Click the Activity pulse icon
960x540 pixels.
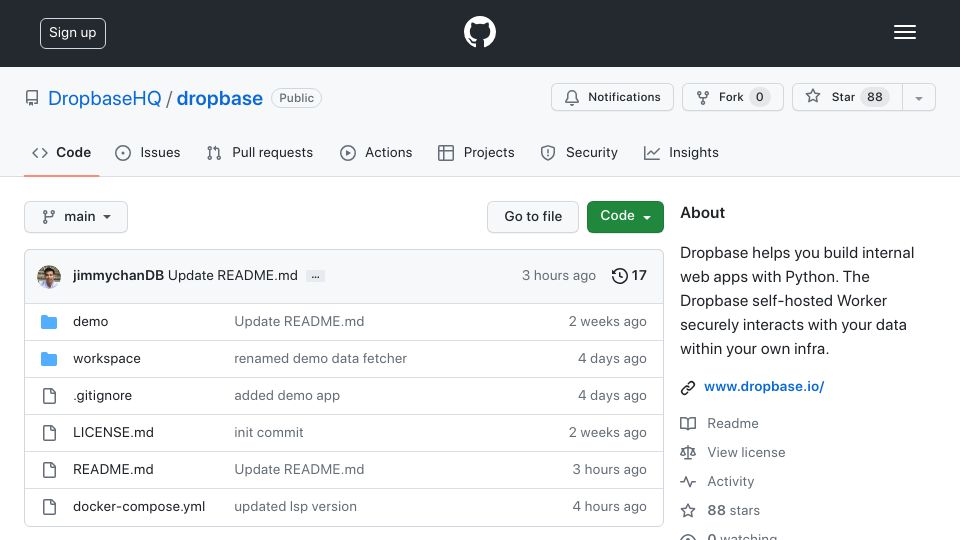click(688, 482)
